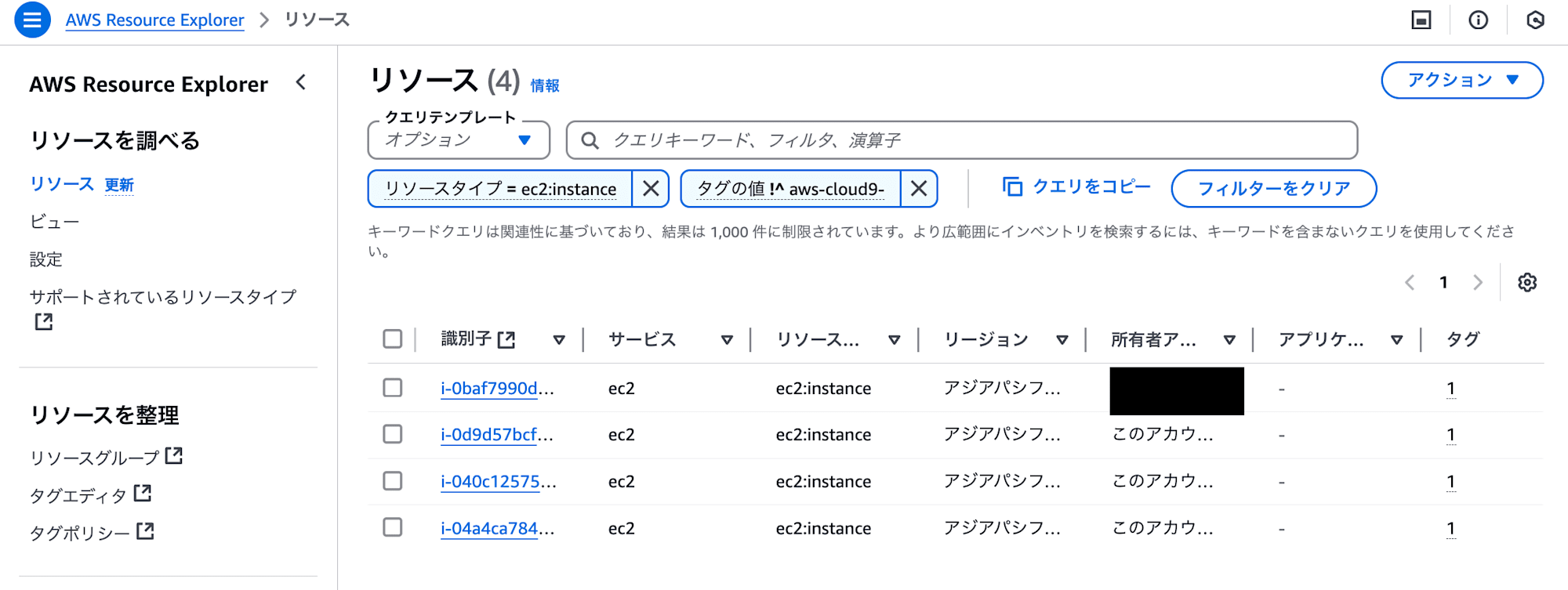This screenshot has width=1568, height=590.
Task: Select checkbox for row i-0d9d57bcf
Action: (393, 434)
